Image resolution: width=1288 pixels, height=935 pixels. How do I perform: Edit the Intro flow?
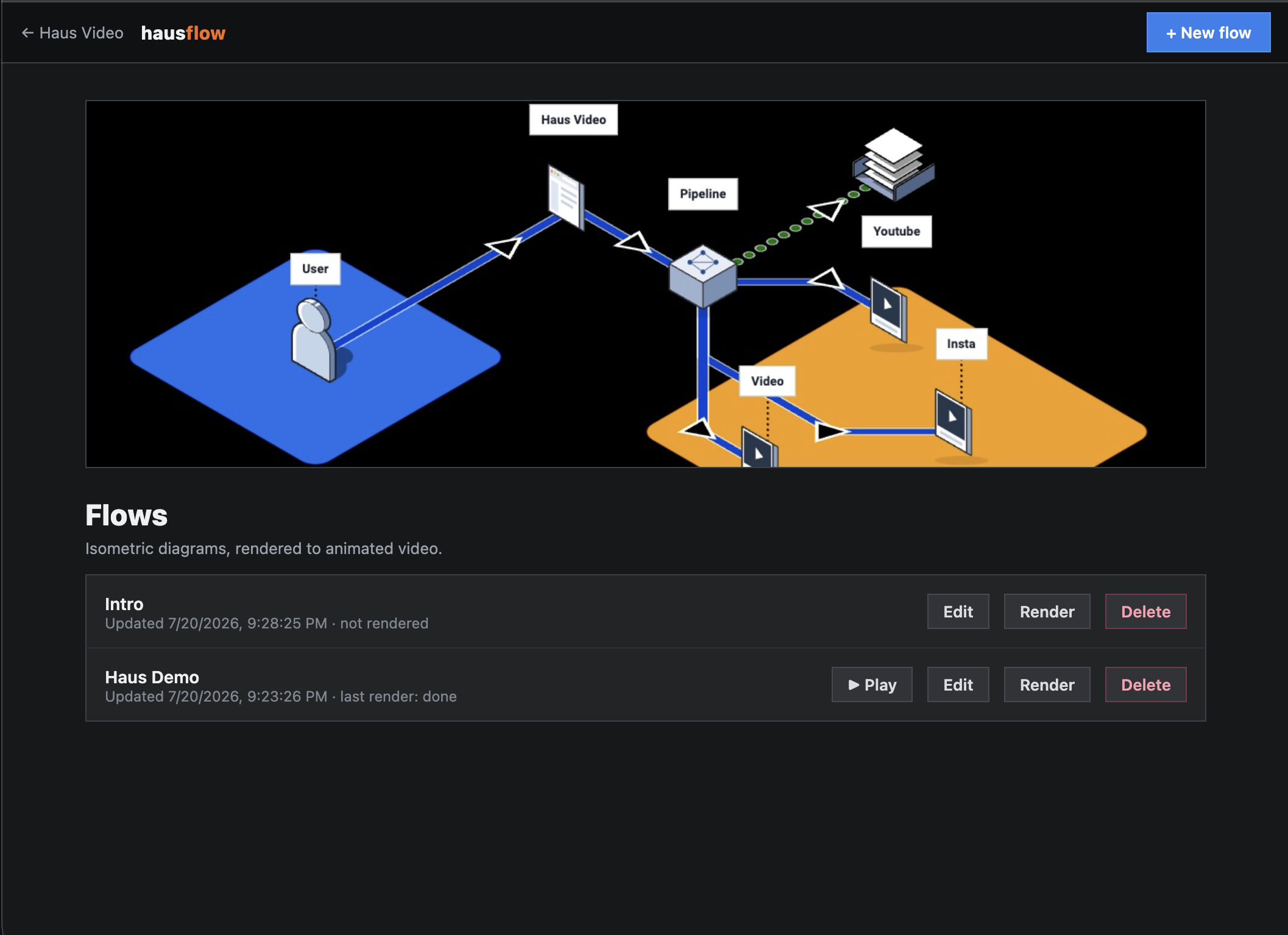958,611
